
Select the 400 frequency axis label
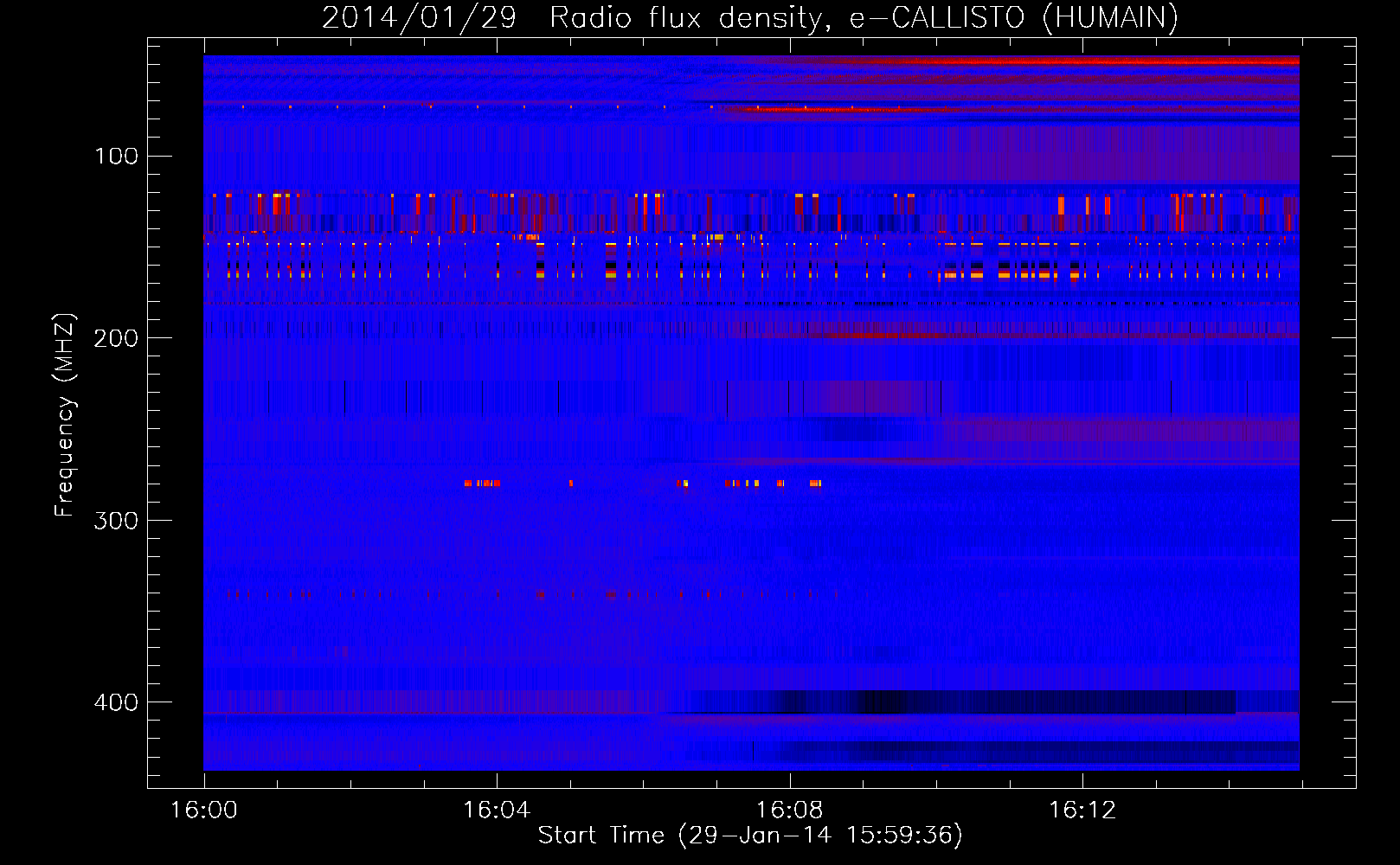click(116, 702)
